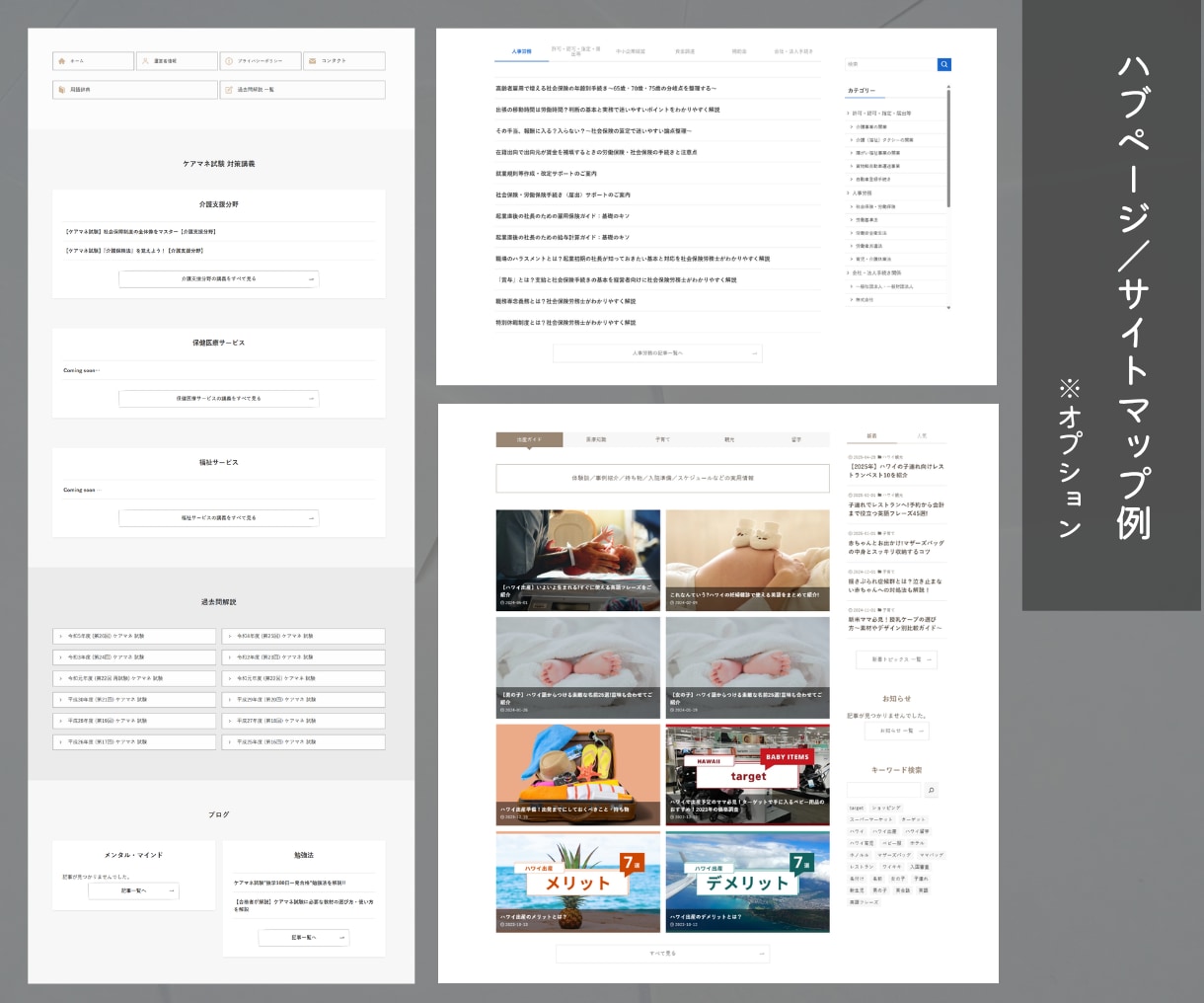Click the pencil icon for 過去問解説一覧
Image resolution: width=1204 pixels, height=1003 pixels.
[x=229, y=90]
